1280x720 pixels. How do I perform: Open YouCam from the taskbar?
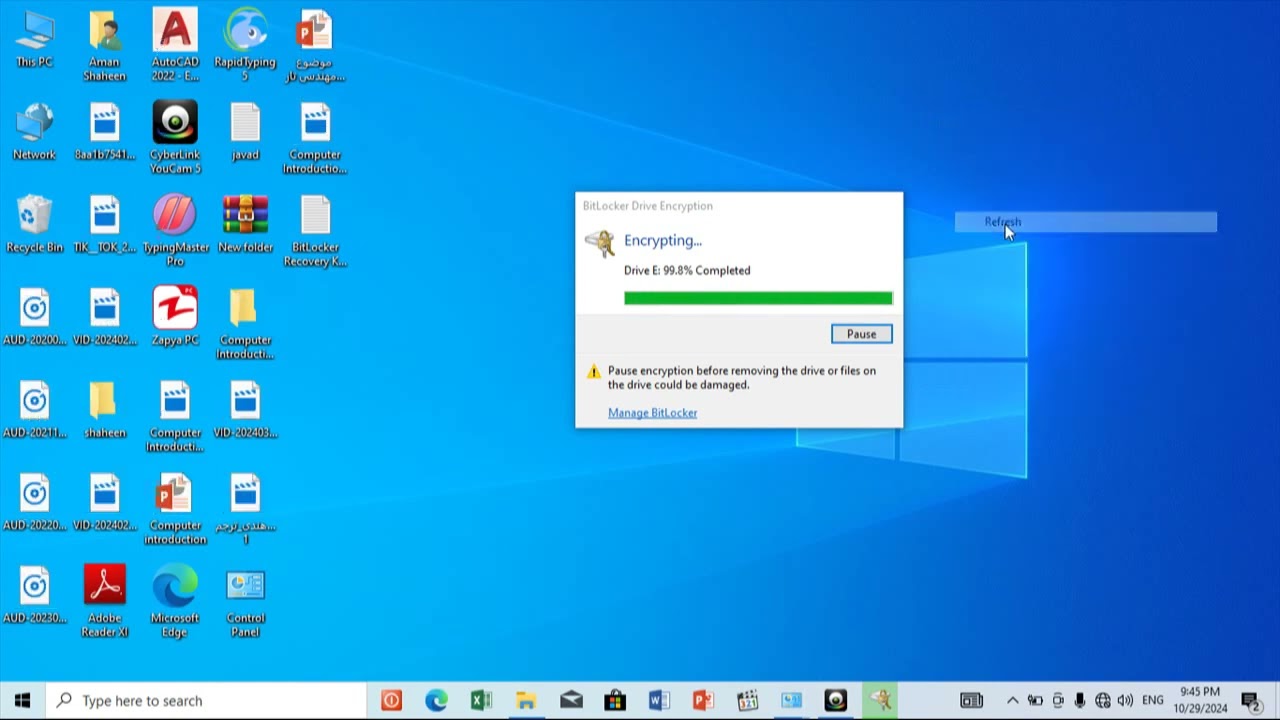tap(836, 701)
